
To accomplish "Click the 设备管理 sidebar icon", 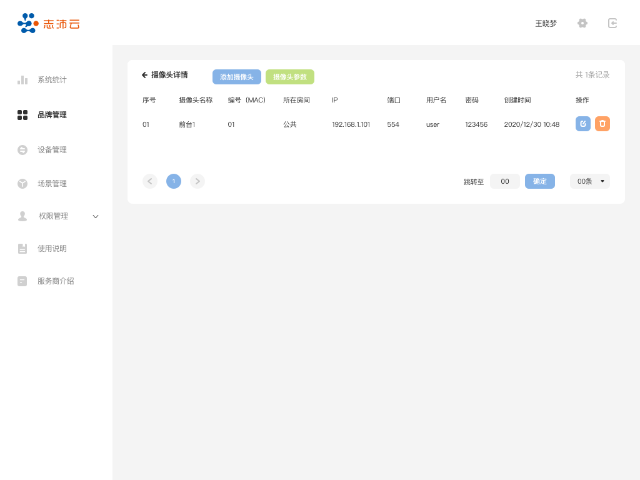I will coord(22,150).
